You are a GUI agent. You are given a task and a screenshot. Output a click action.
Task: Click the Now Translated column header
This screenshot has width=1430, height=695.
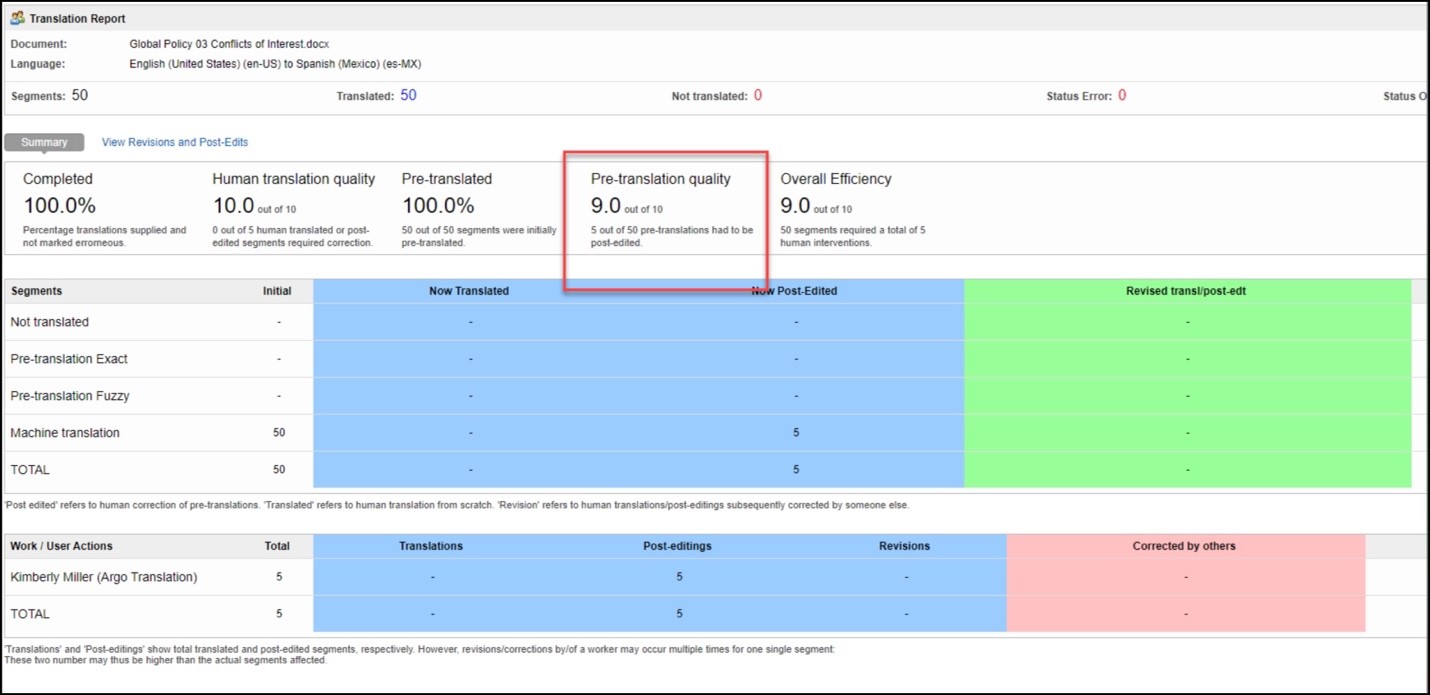(x=469, y=291)
